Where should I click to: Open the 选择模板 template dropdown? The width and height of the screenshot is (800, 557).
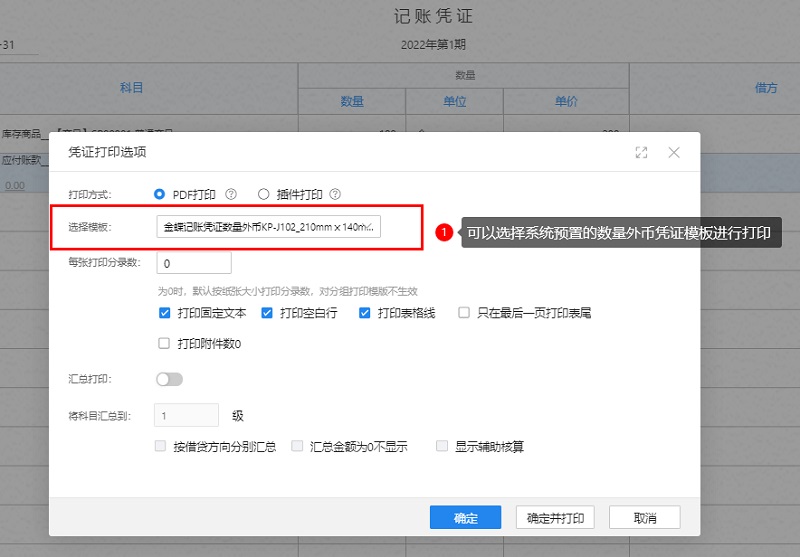[x=268, y=227]
